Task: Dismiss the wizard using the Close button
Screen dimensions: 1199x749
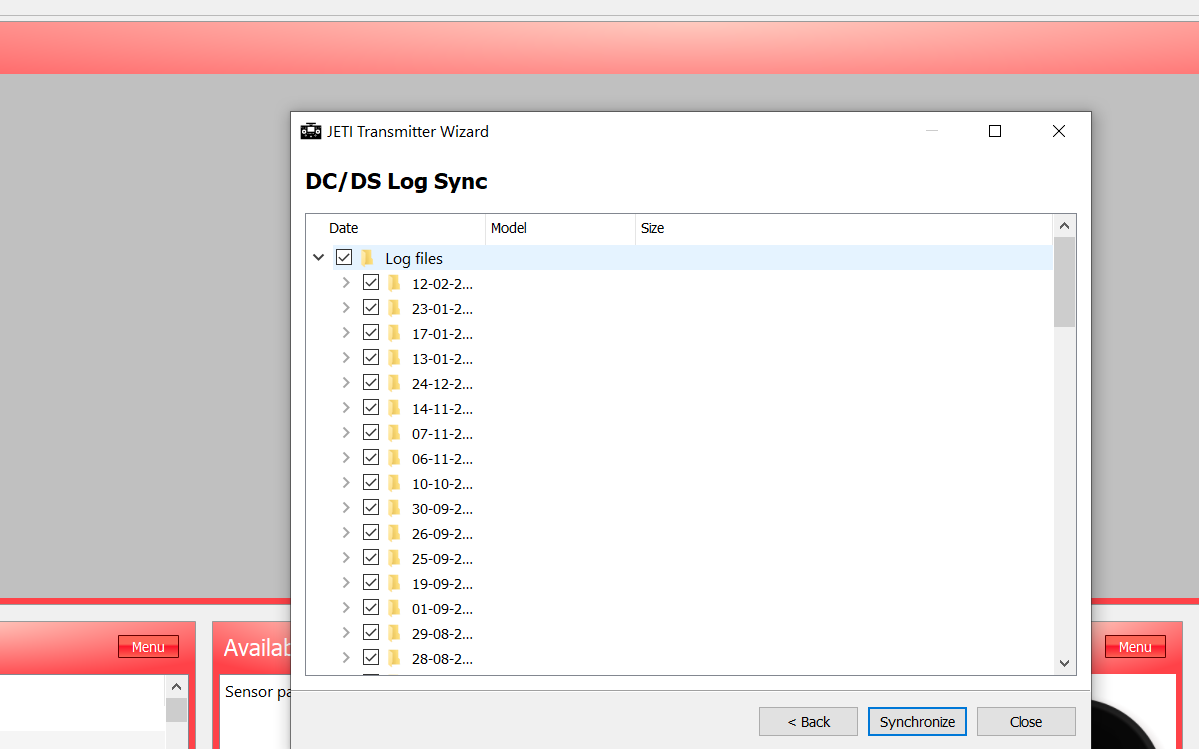Action: point(1025,721)
